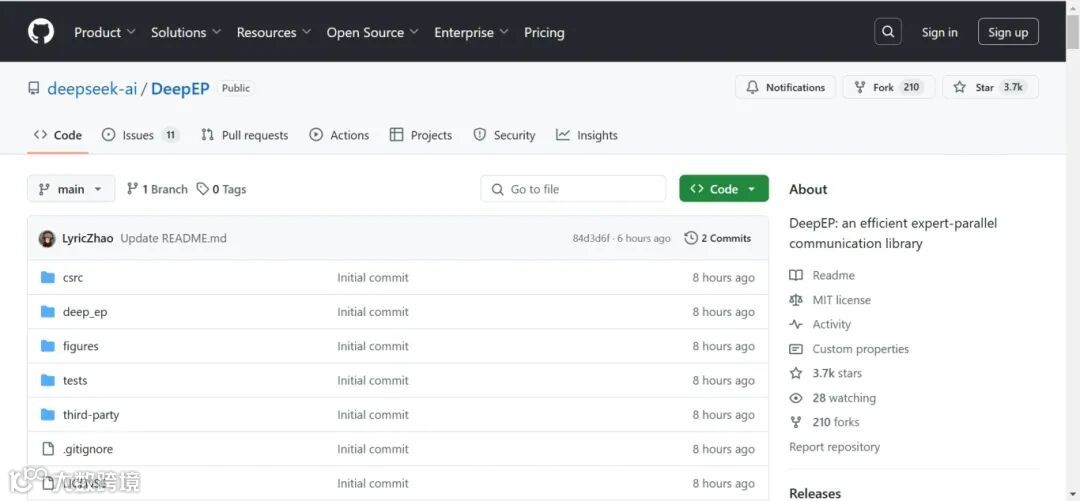Fork the repository
Viewport: 1080px width, 501px height.
coord(889,88)
